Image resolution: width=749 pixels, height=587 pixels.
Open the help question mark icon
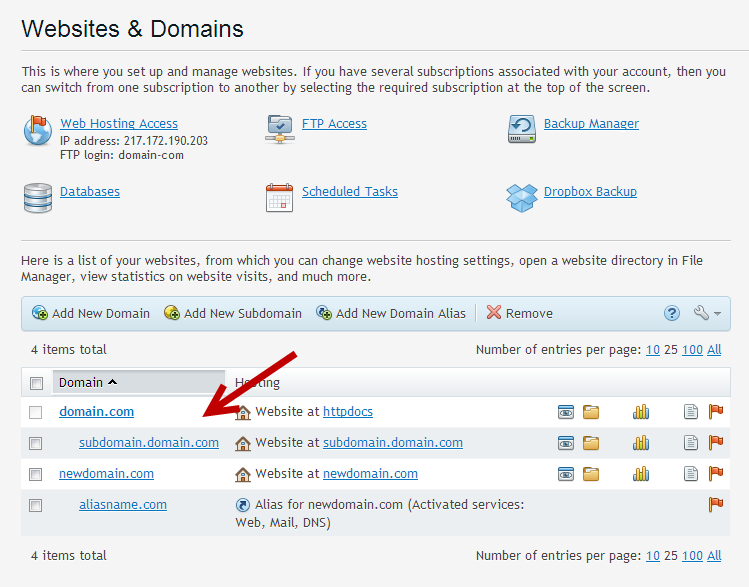(672, 313)
